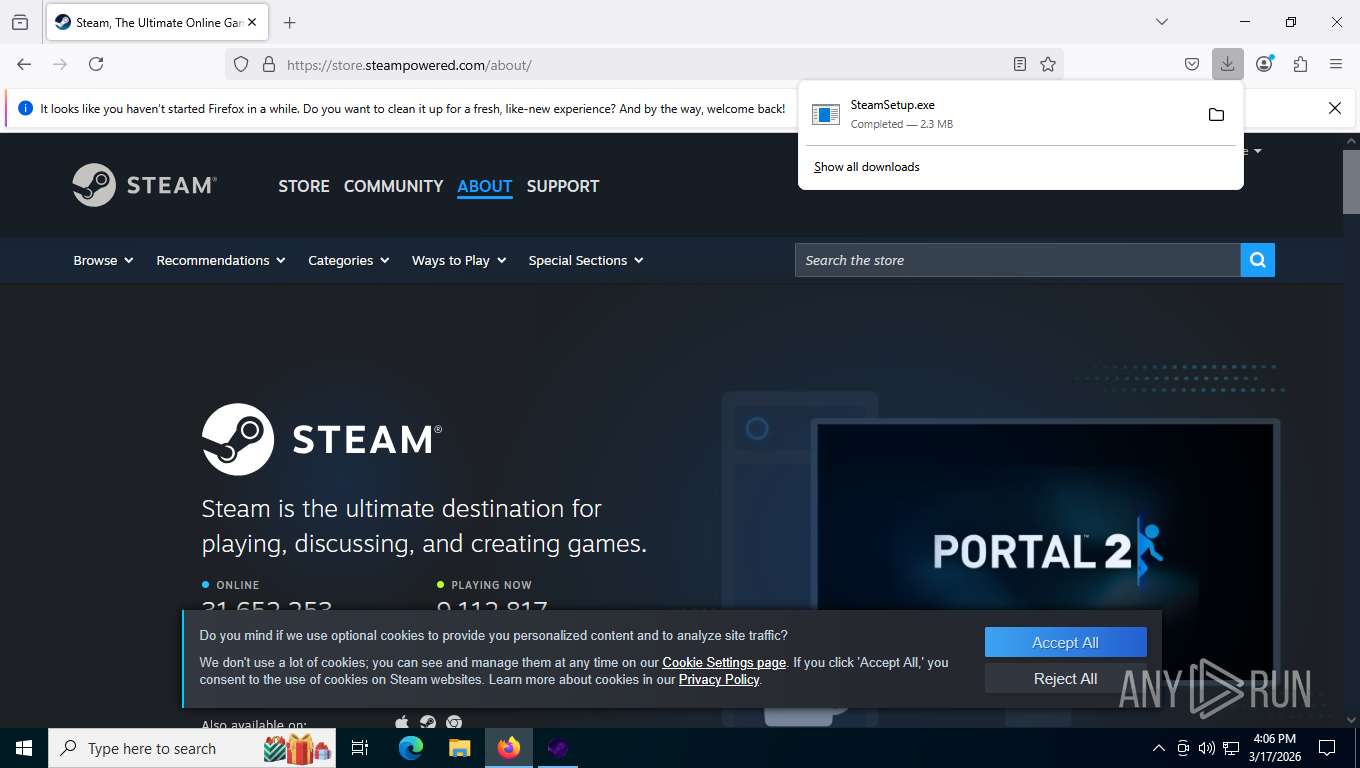The image size is (1360, 768).
Task: Click the site padlock icon
Action: 268,64
